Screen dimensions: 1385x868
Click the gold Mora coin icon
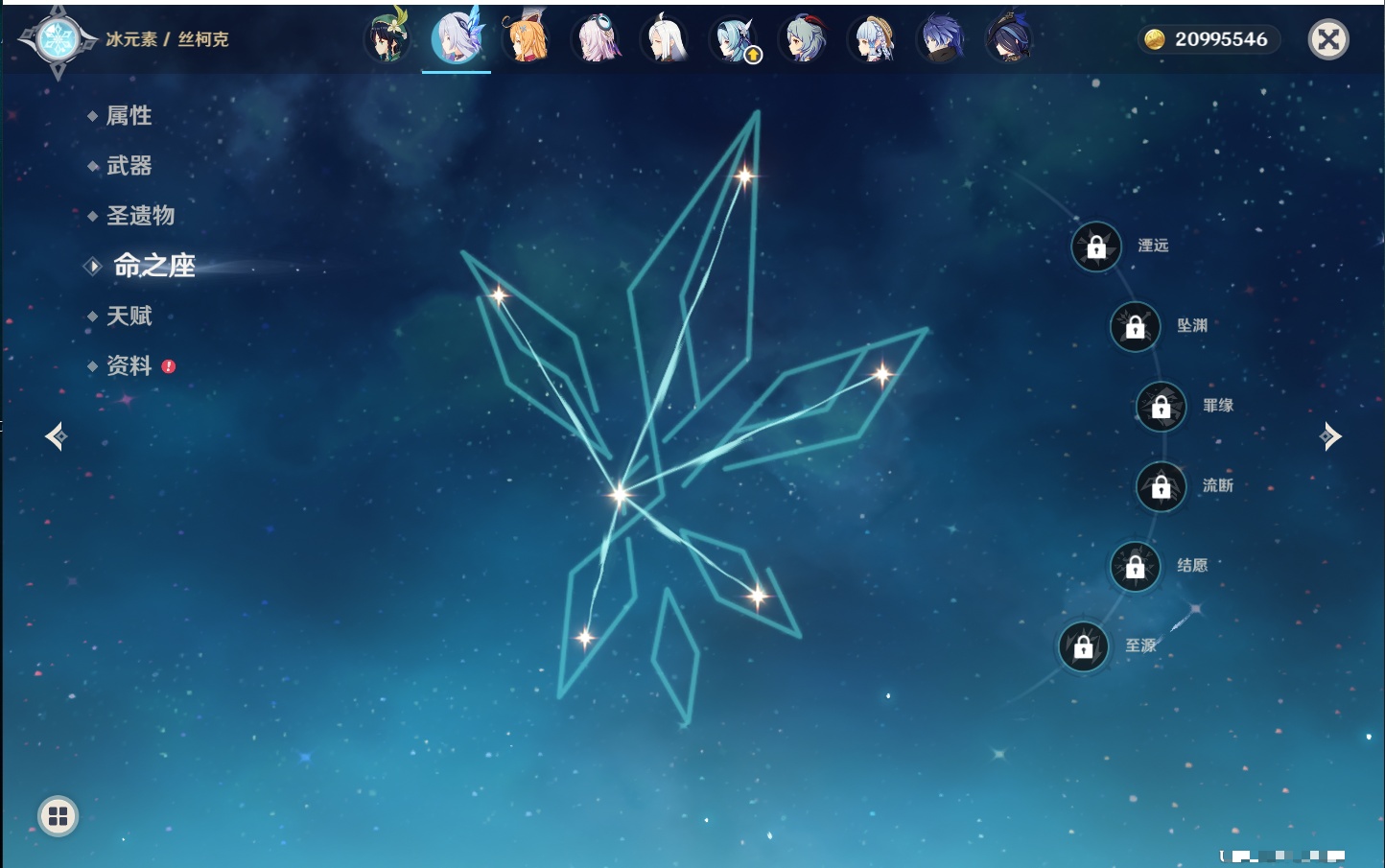[1155, 39]
